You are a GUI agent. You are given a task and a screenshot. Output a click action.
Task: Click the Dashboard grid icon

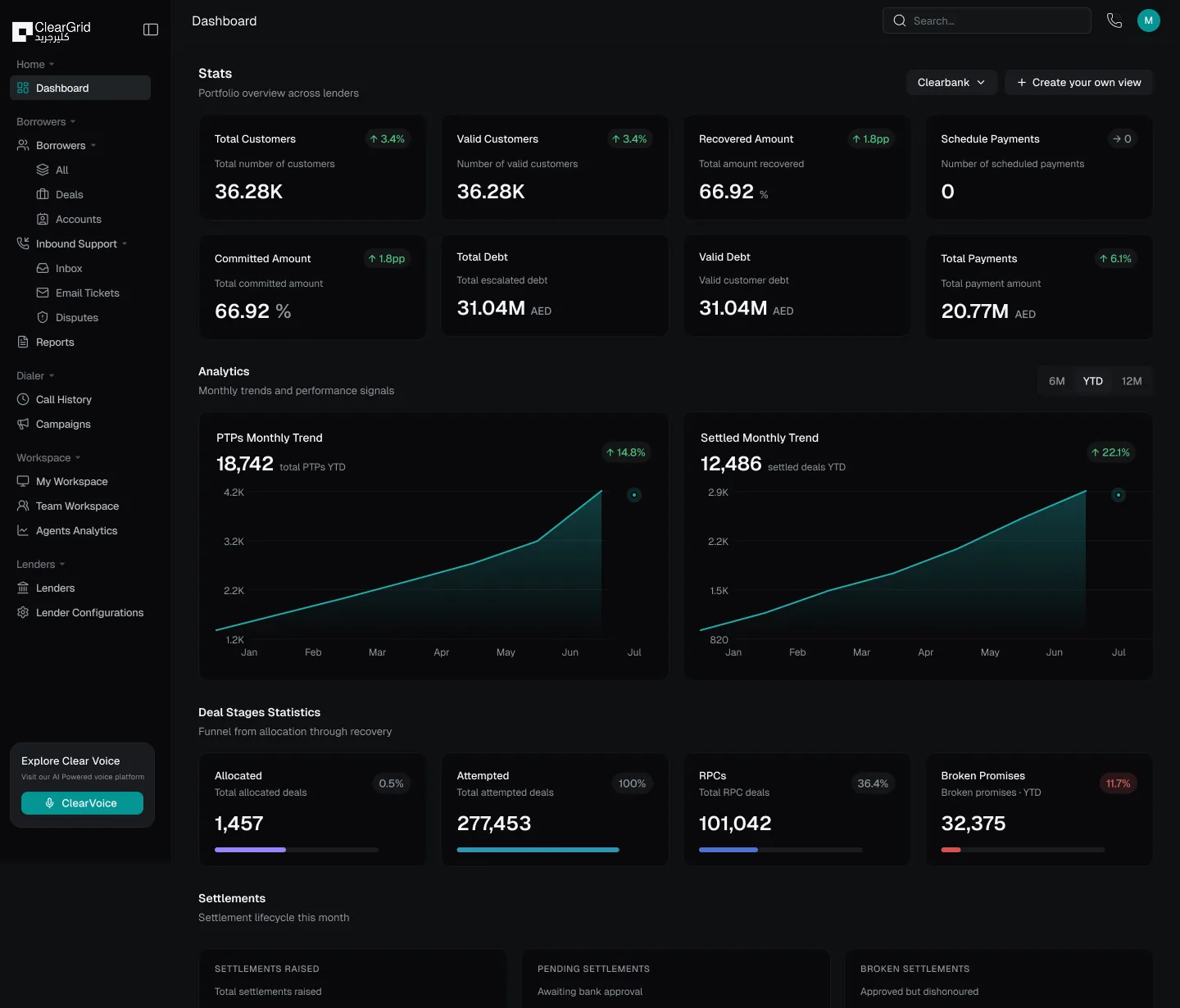[23, 88]
